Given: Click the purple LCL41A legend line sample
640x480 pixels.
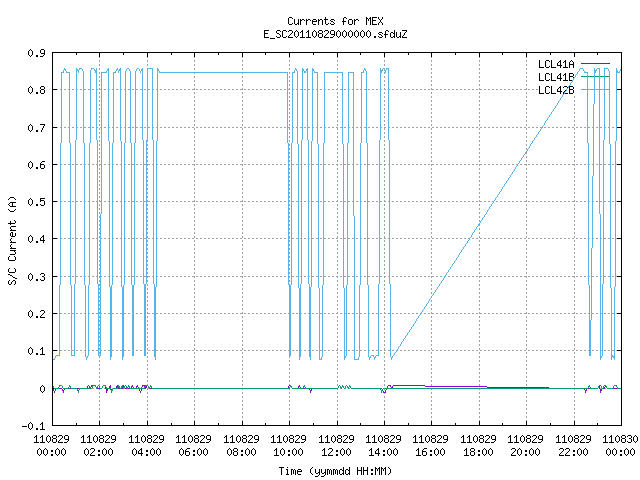Looking at the screenshot, I should 595,64.
